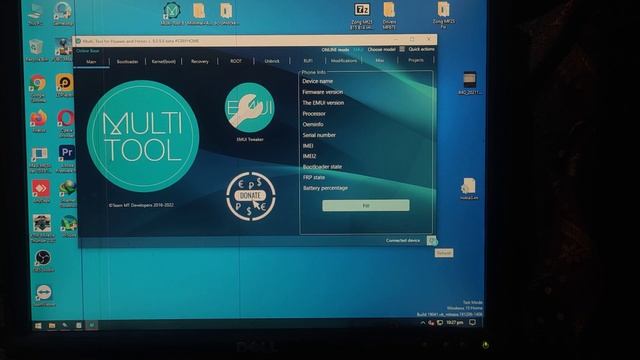
Task: Switch to the Main tab
Action: (x=91, y=62)
